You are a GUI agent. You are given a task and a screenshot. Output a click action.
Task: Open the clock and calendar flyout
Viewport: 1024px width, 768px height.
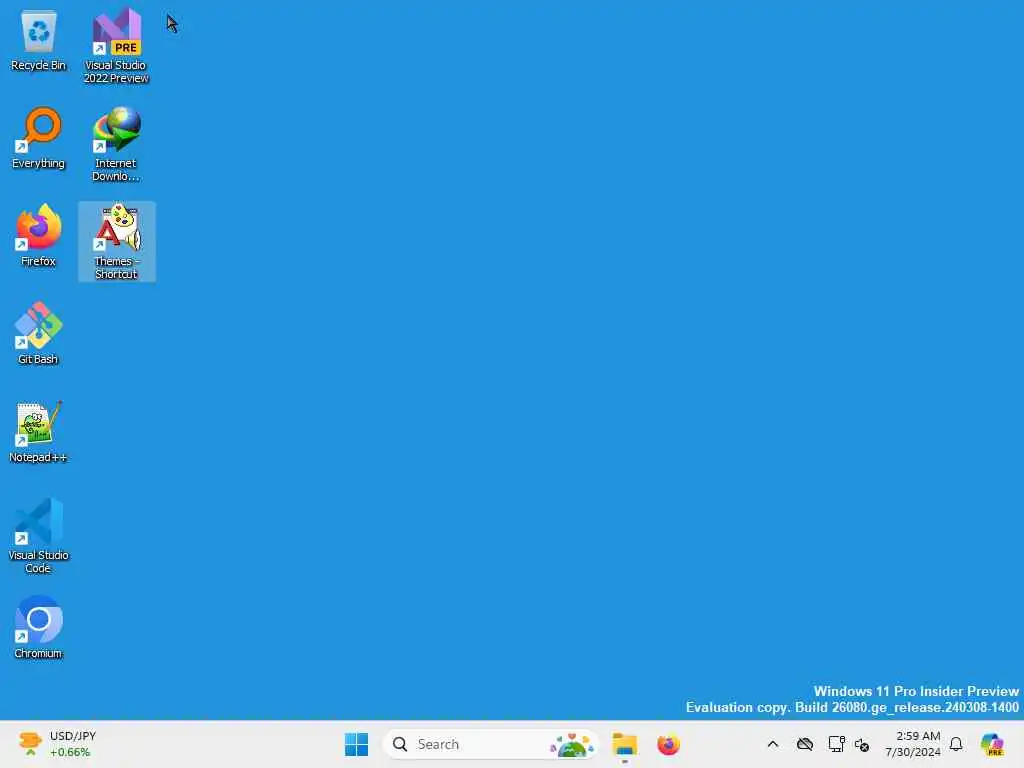pos(913,744)
